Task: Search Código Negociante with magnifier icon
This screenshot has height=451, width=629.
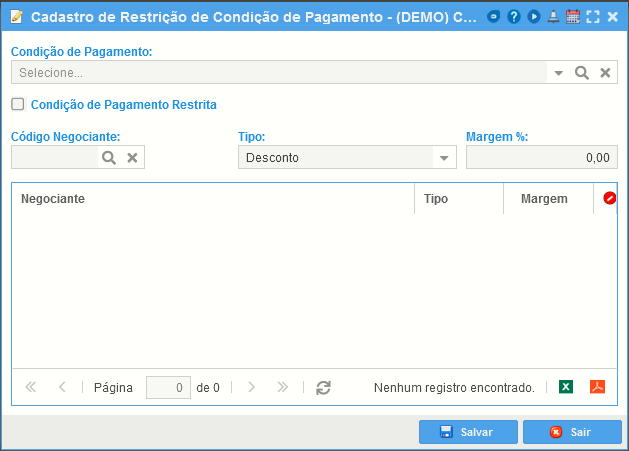Action: click(x=109, y=158)
